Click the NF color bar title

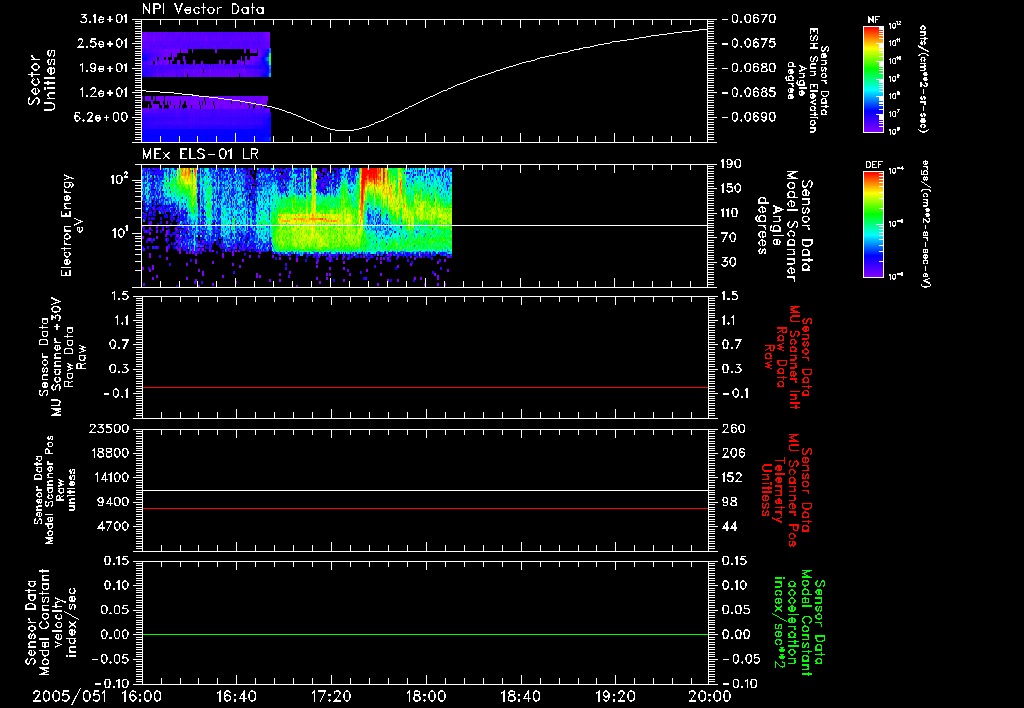coord(874,20)
